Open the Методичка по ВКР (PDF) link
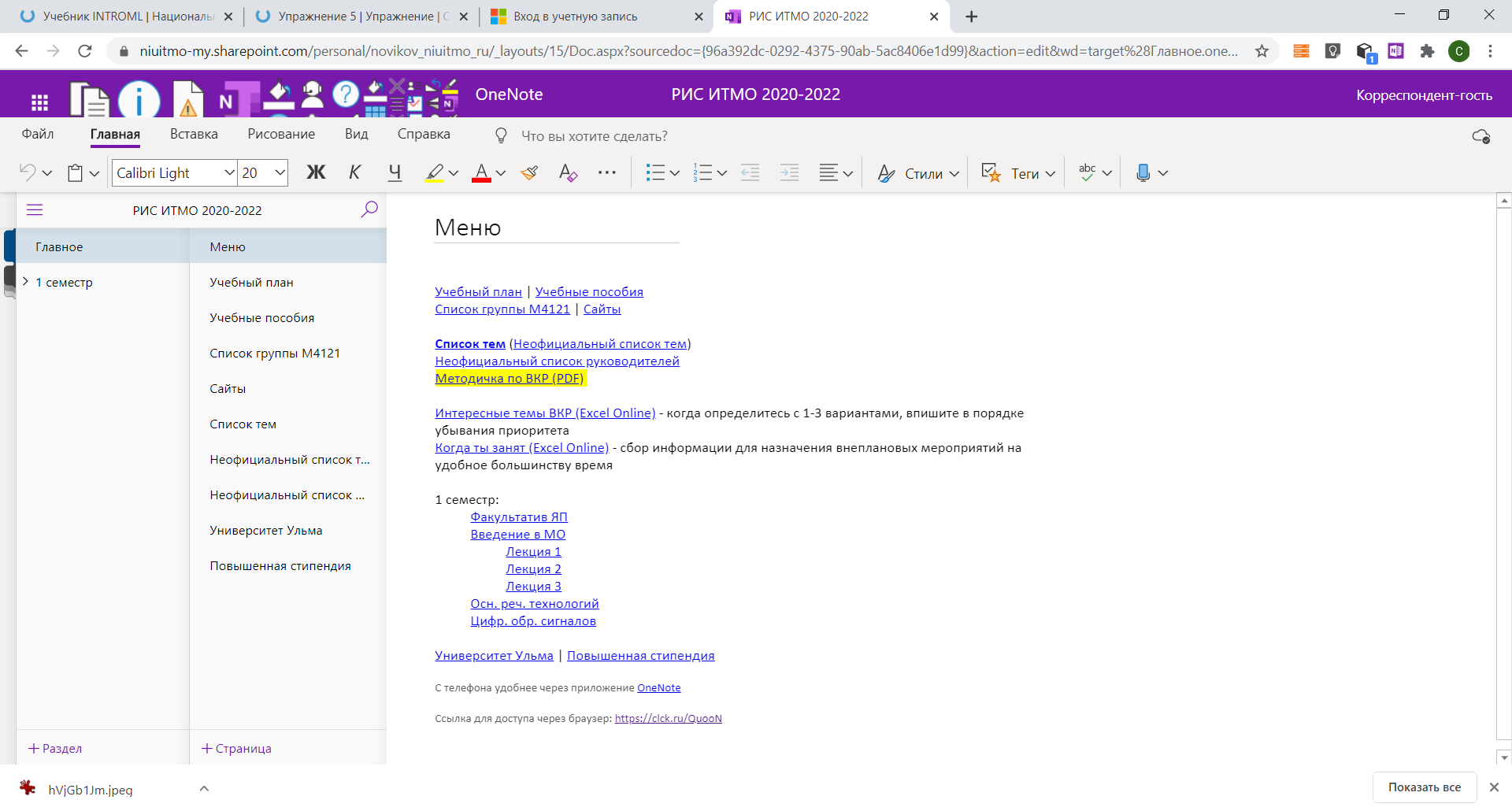This screenshot has height=811, width=1512. (x=509, y=378)
